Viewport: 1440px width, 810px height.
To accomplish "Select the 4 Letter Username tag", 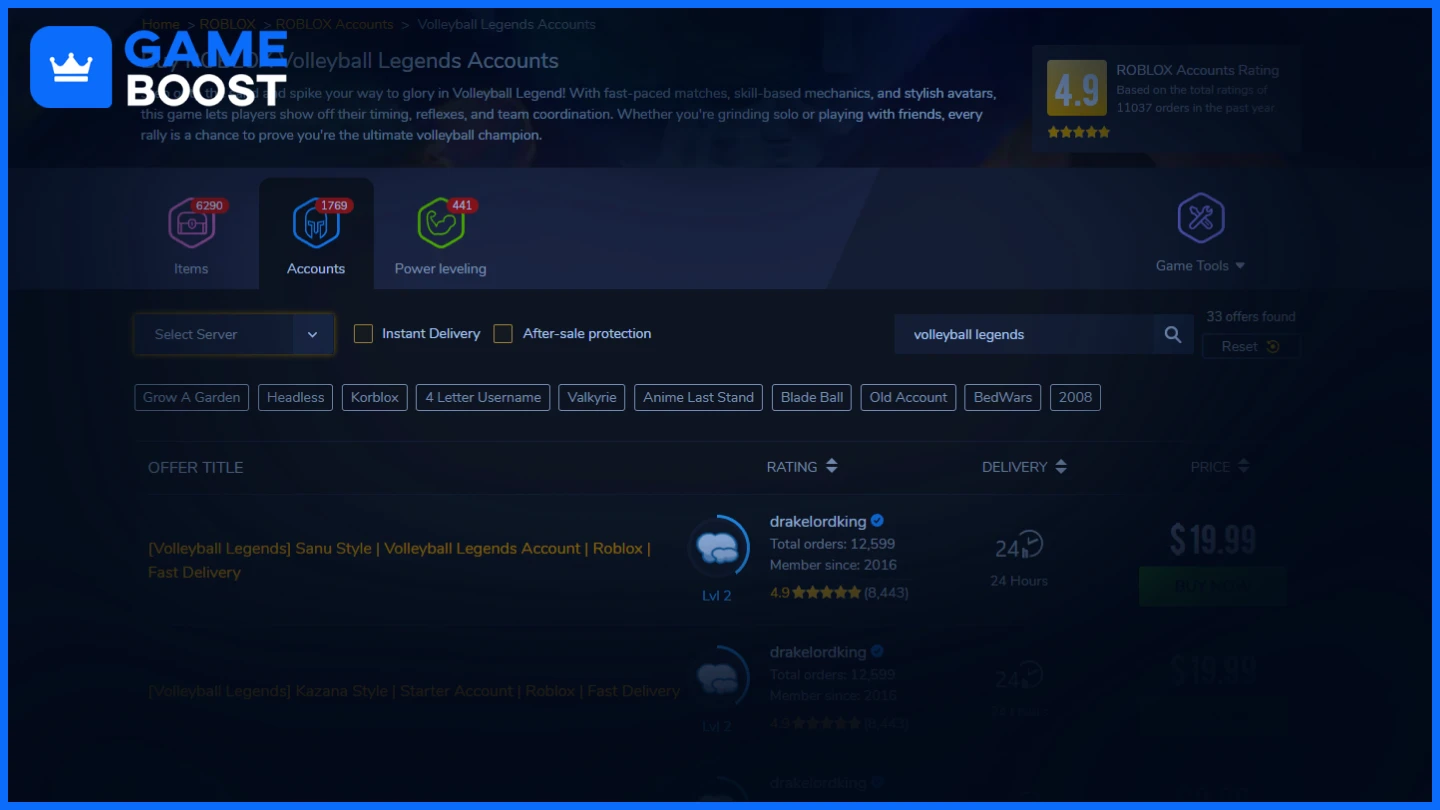I will tap(483, 397).
